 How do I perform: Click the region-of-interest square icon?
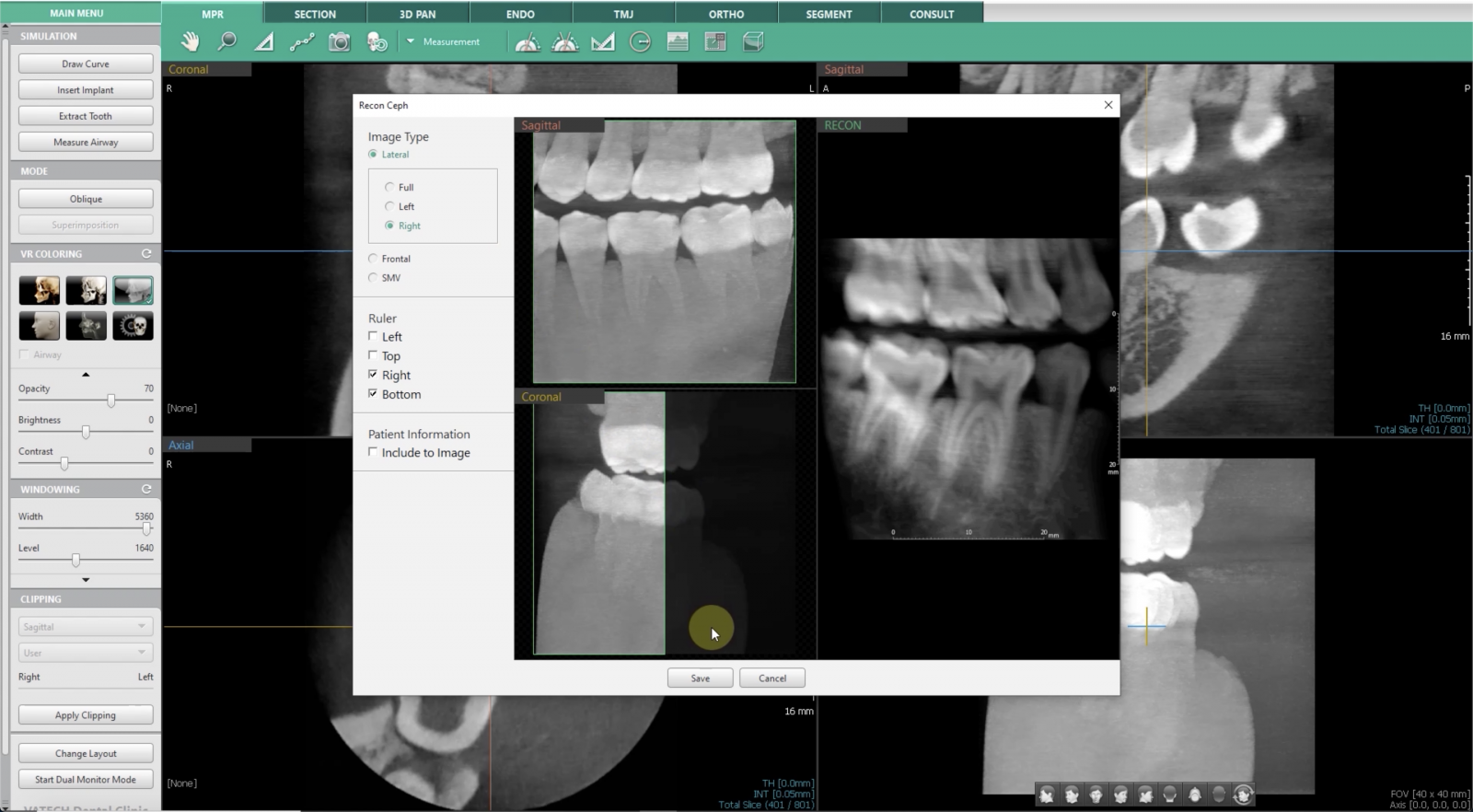[x=715, y=41]
